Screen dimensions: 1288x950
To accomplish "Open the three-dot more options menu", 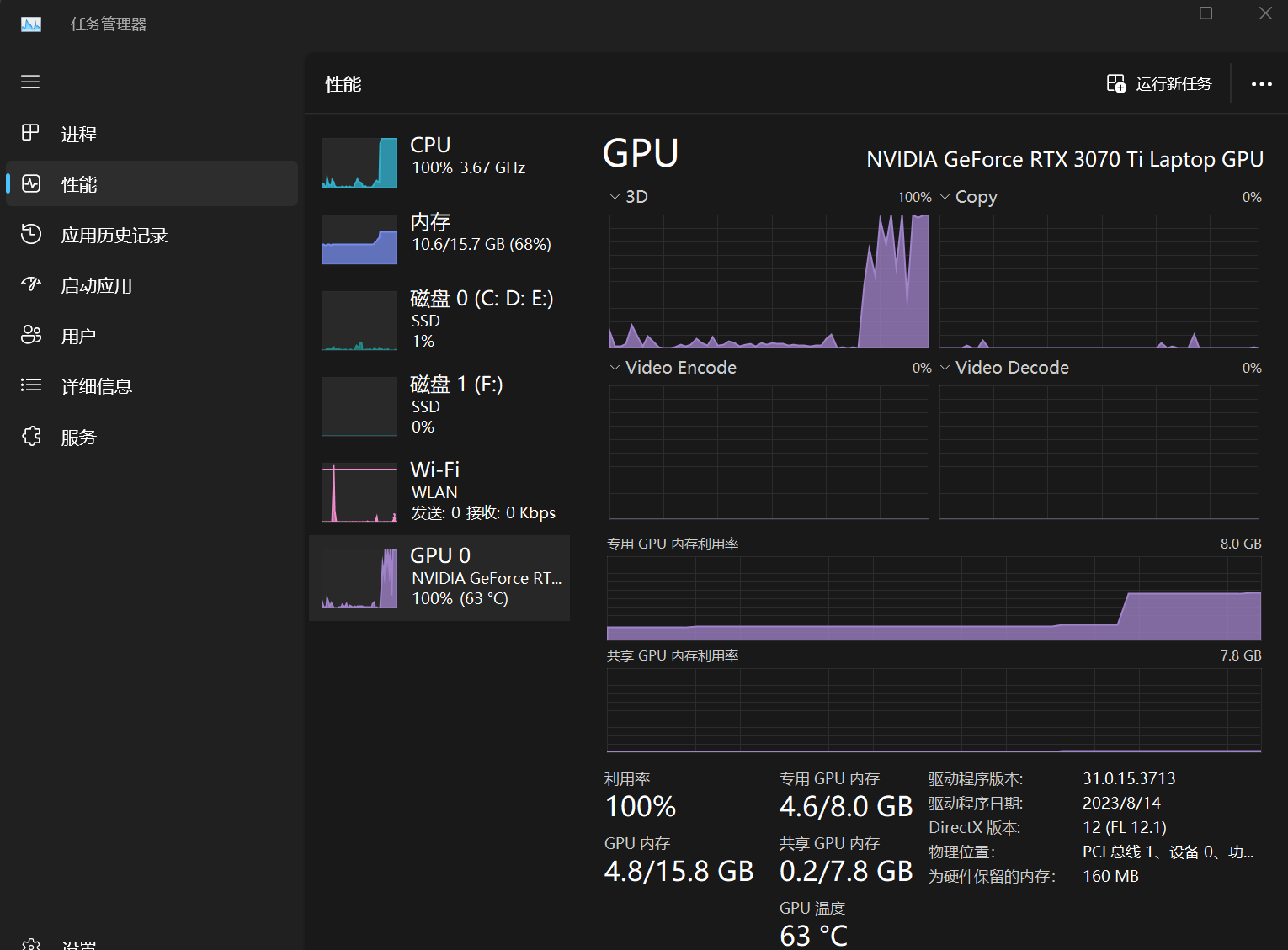I will [1261, 84].
